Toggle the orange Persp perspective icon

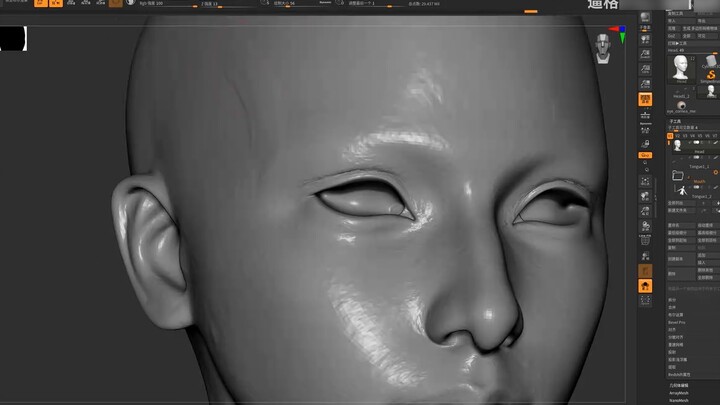coord(645,100)
